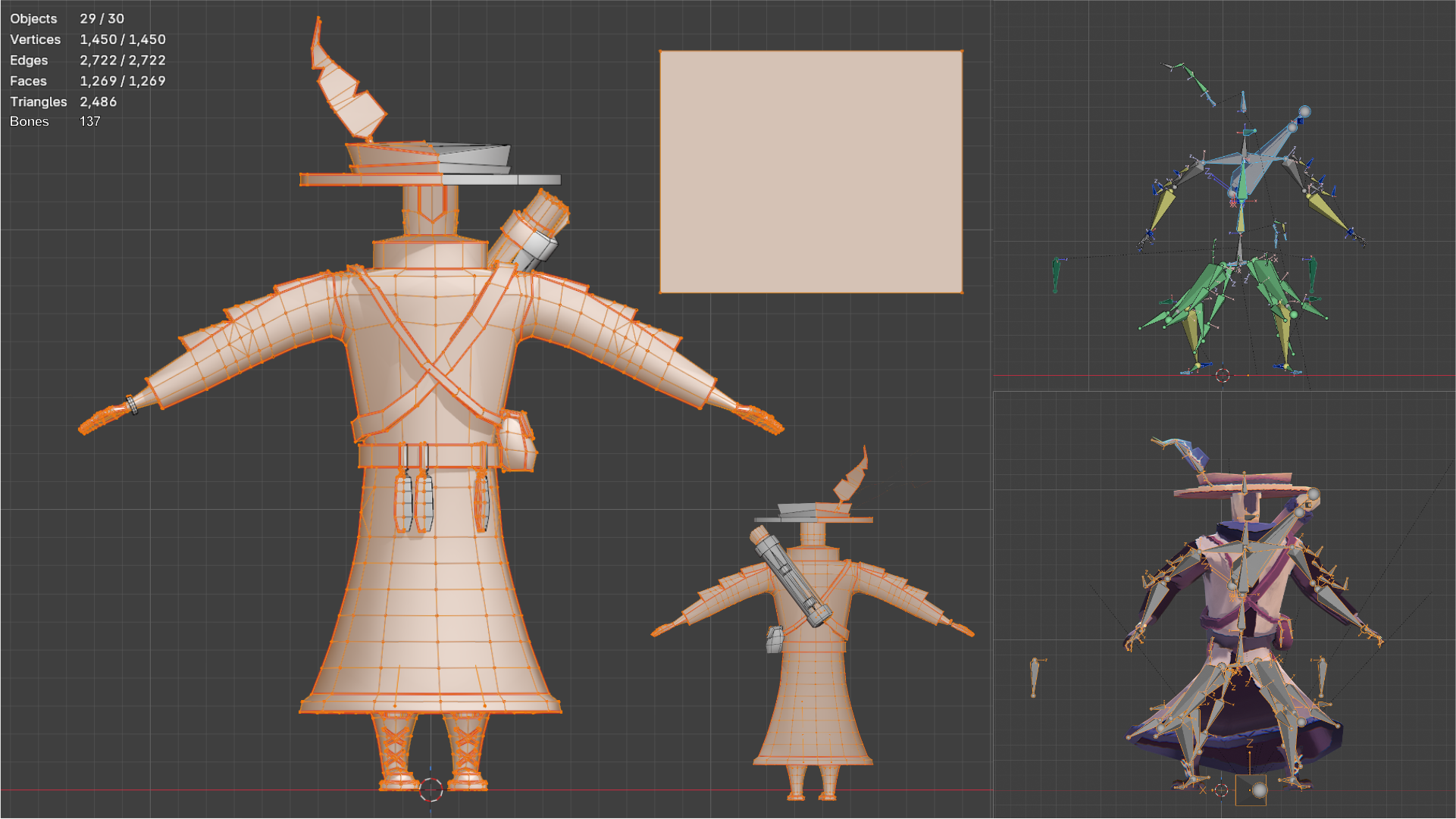Select the wide hat brim on the large model
The height and width of the screenshot is (819, 1456).
pyautogui.click(x=431, y=180)
